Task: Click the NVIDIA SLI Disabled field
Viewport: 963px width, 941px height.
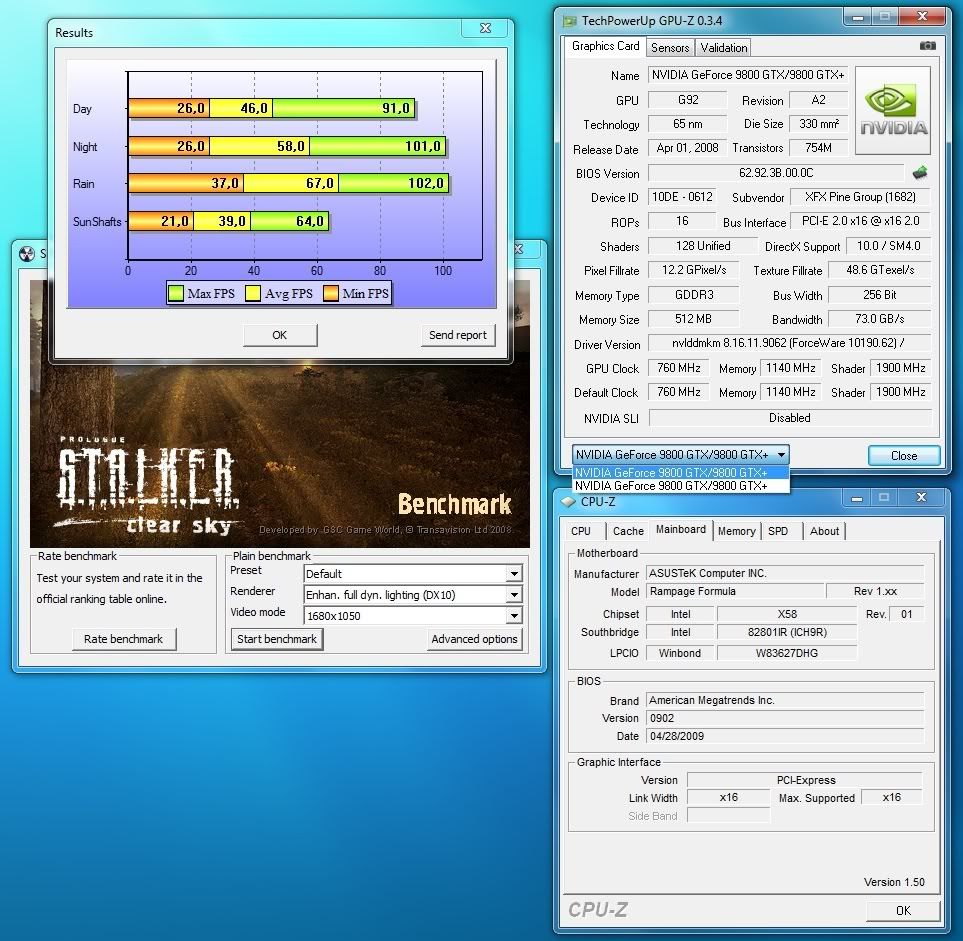Action: (790, 418)
